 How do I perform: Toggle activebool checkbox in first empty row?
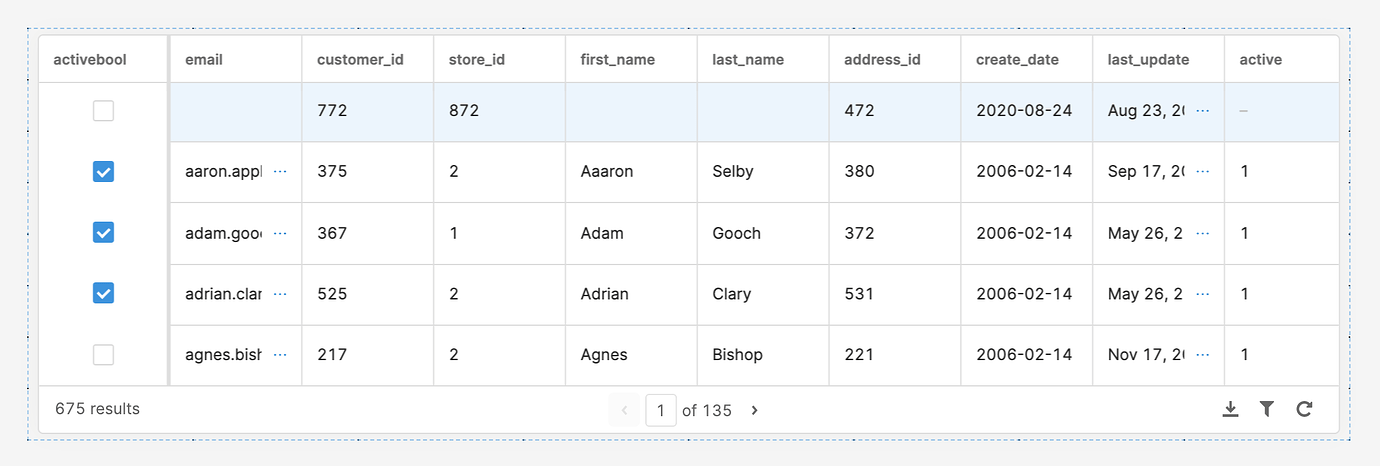[103, 111]
